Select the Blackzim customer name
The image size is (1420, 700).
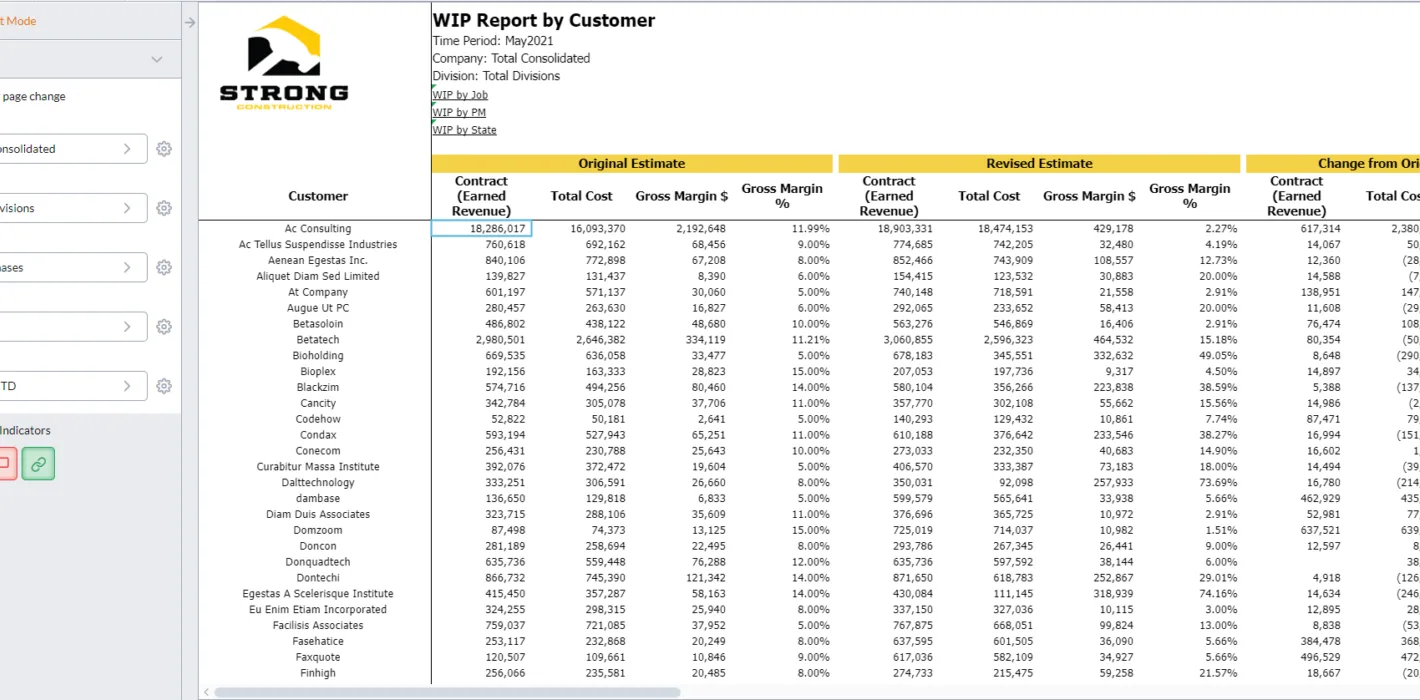pos(318,387)
